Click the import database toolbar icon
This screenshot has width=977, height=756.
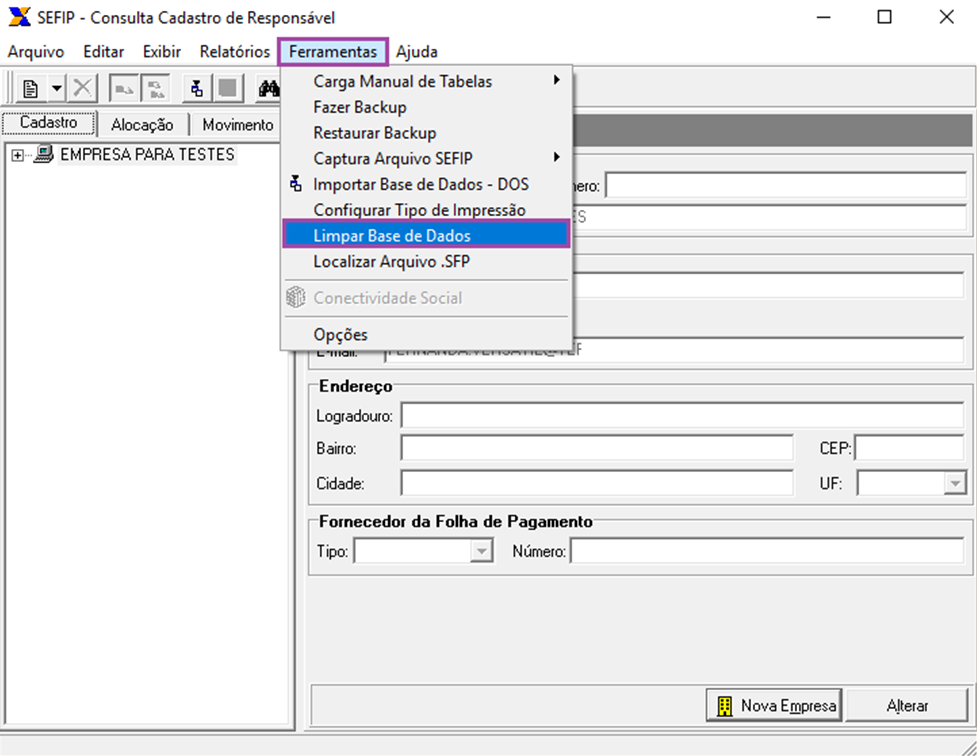(x=197, y=89)
